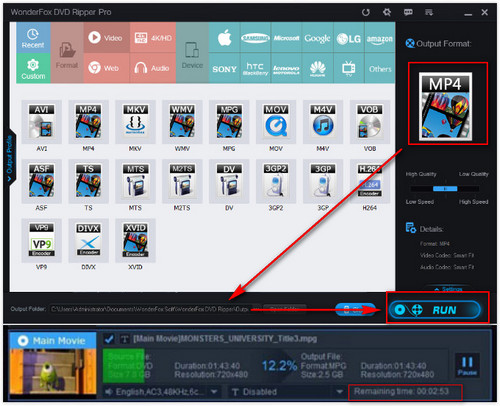Adjust the quality versus speed slider
This screenshot has width=500, height=406.
pos(445,189)
